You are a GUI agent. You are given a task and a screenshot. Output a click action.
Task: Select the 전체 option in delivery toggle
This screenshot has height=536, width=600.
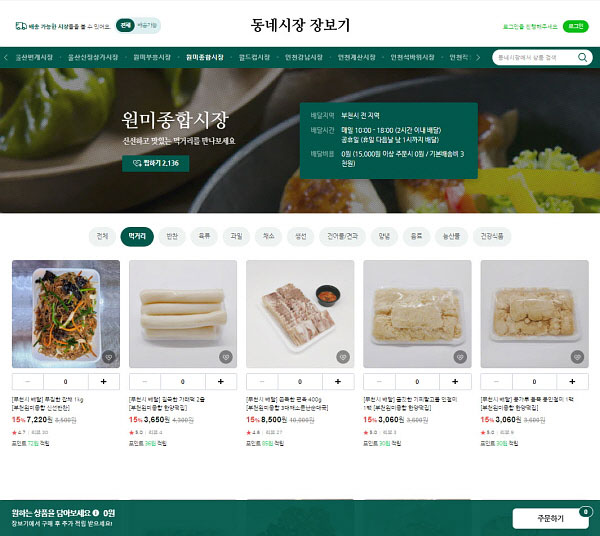click(x=125, y=25)
